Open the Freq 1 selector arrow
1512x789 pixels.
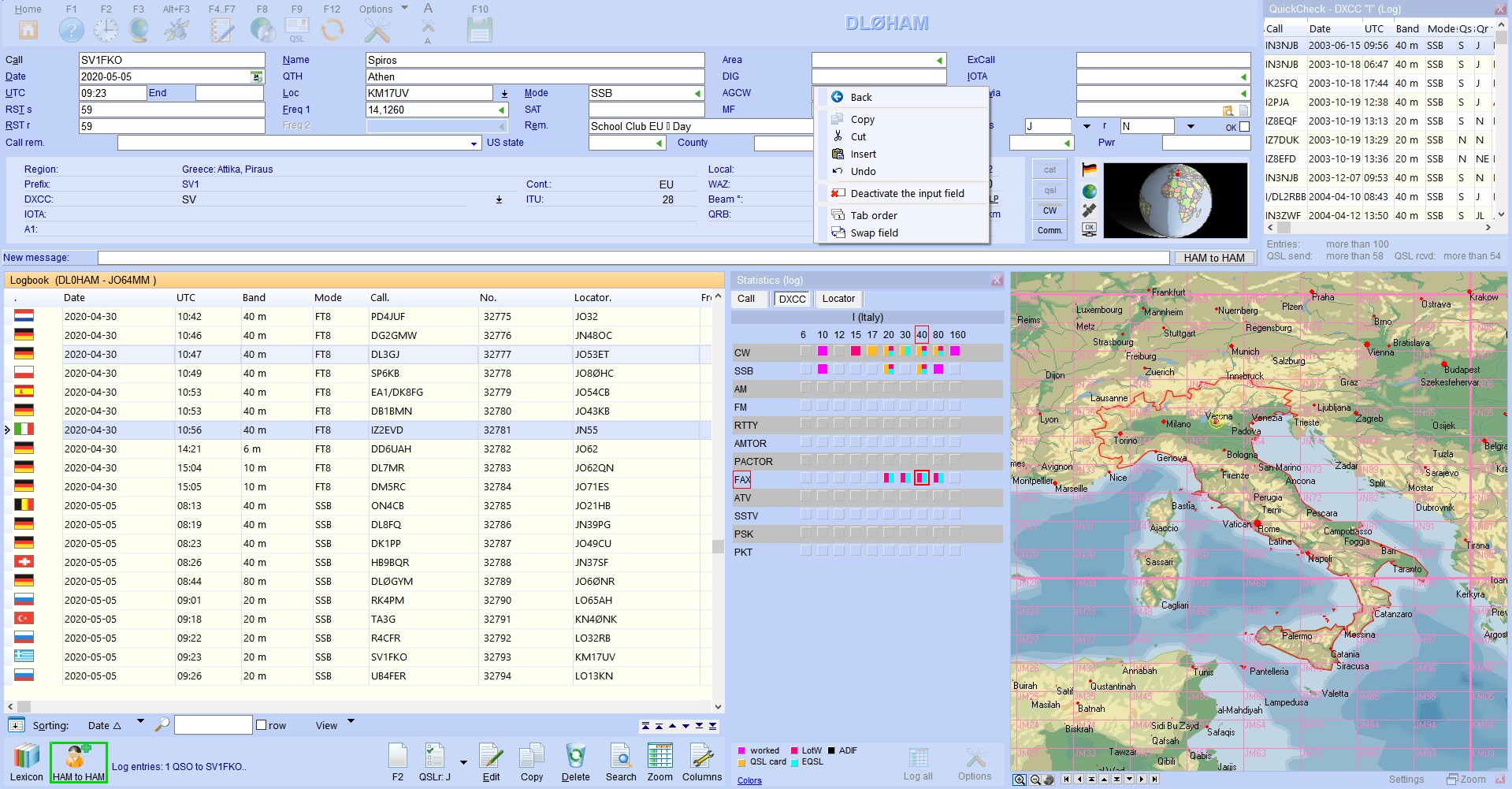click(x=501, y=110)
